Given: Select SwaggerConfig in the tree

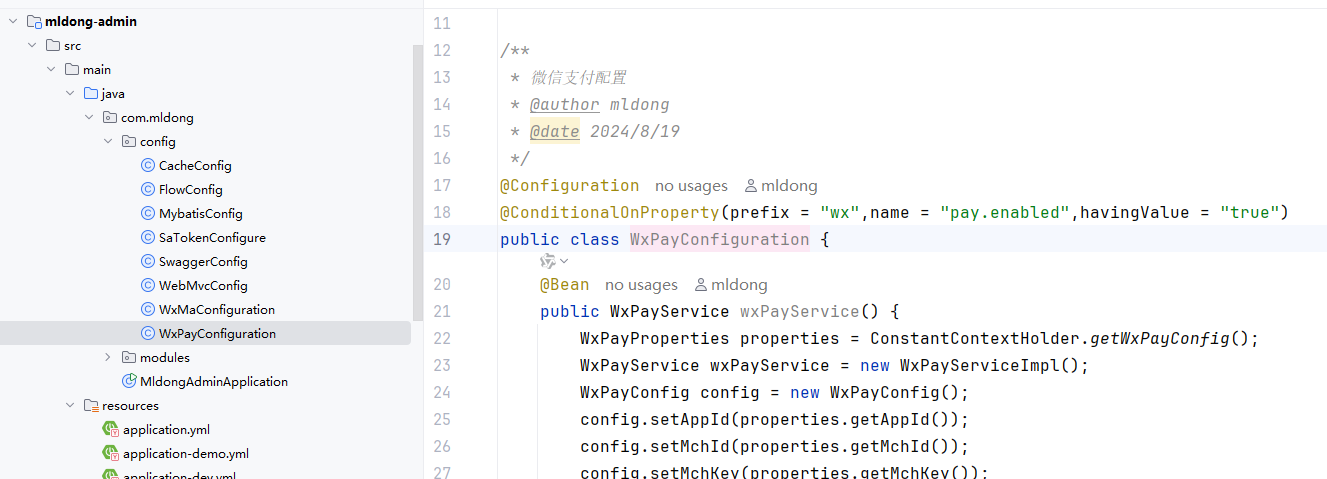Looking at the screenshot, I should pyautogui.click(x=203, y=262).
